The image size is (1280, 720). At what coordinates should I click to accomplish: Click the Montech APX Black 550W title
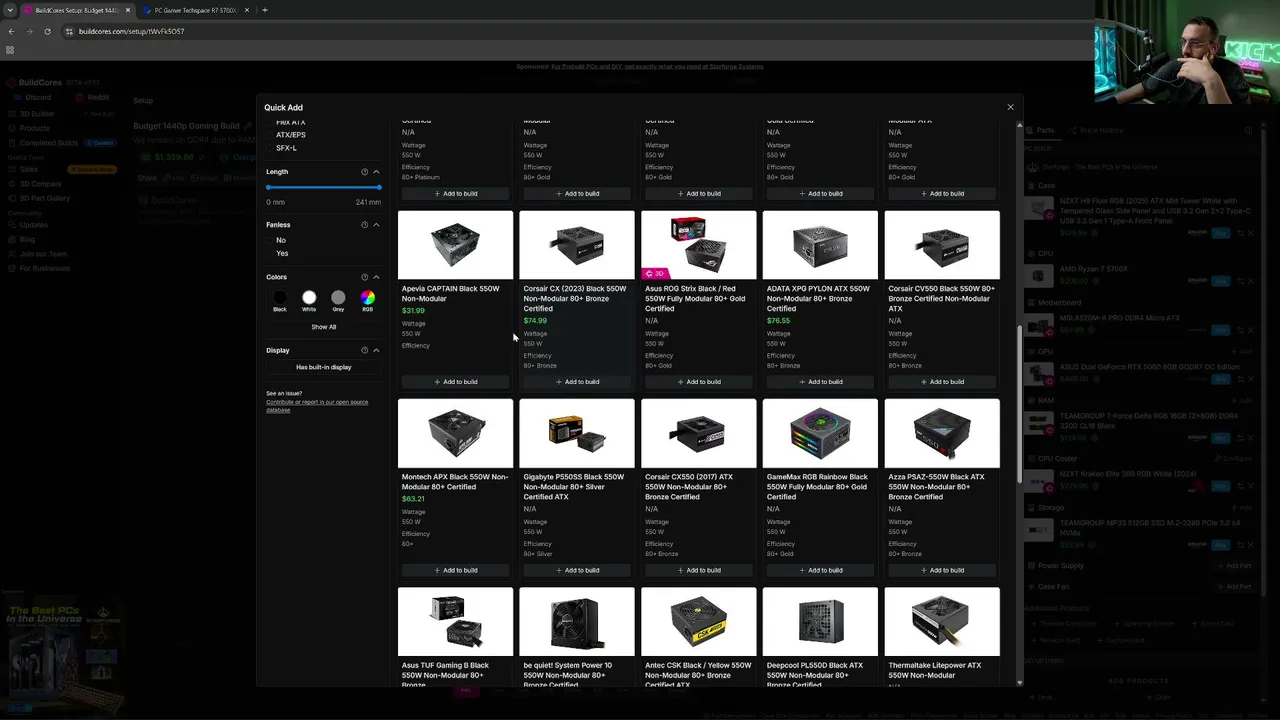[455, 482]
